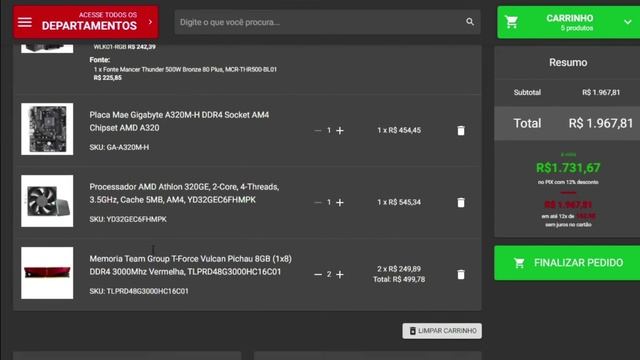Click the cart icon in Finalizar Pedido
640x360 pixels.
519,263
